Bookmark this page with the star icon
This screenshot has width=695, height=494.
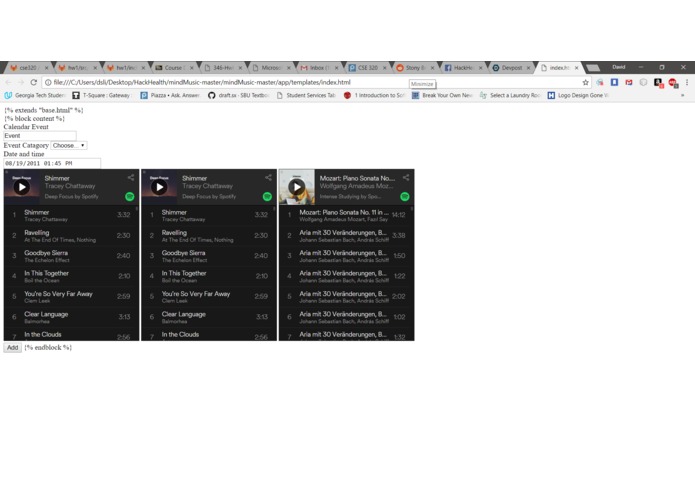tap(585, 82)
